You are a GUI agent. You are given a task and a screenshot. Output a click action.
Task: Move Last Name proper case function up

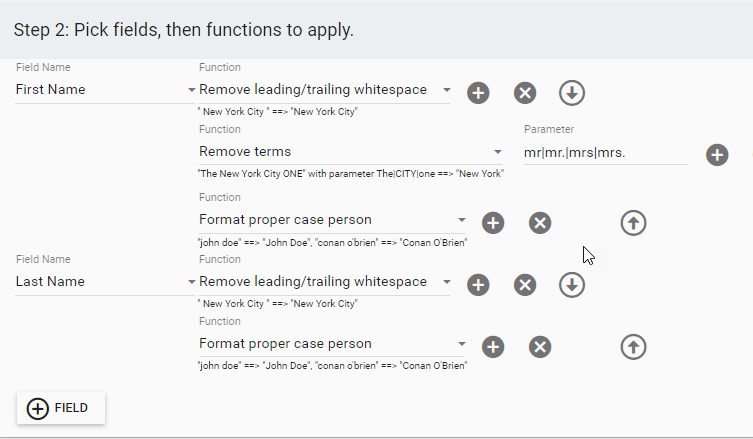coord(633,347)
